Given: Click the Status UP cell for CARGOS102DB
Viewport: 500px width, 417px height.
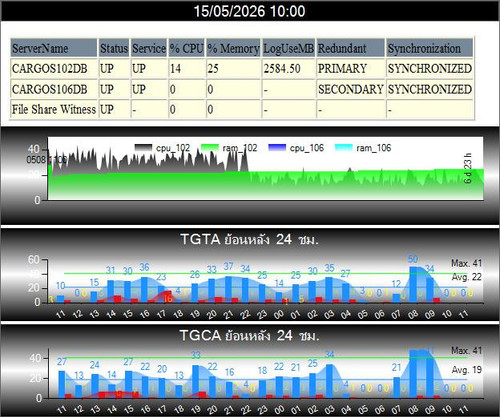Looking at the screenshot, I should 114,69.
